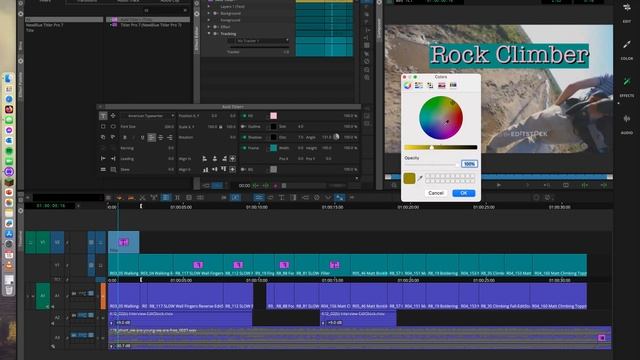The height and width of the screenshot is (360, 640).
Task: Click Play below the record monitor
Action: click(498, 185)
